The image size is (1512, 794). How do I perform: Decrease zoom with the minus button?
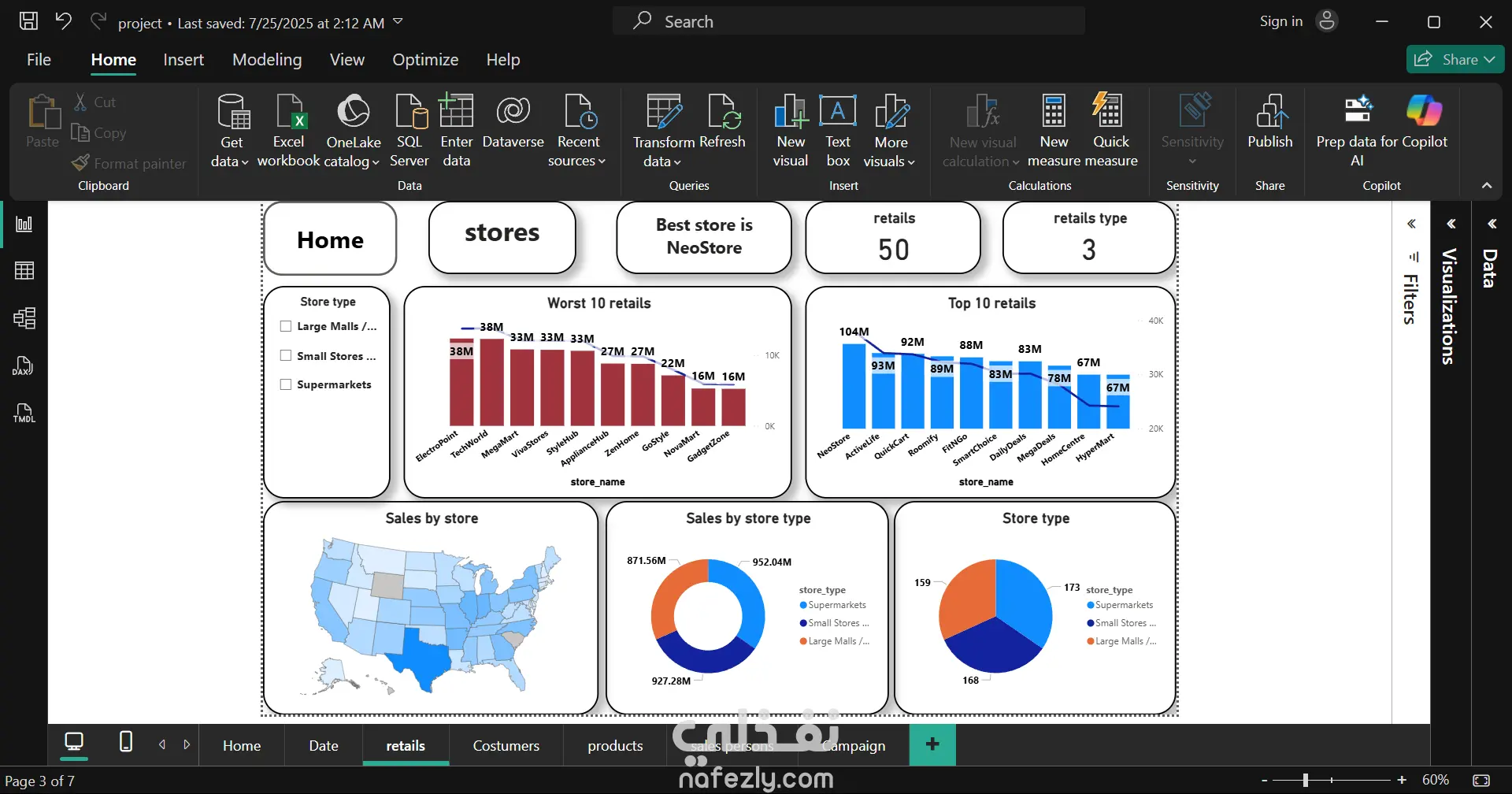[1265, 780]
